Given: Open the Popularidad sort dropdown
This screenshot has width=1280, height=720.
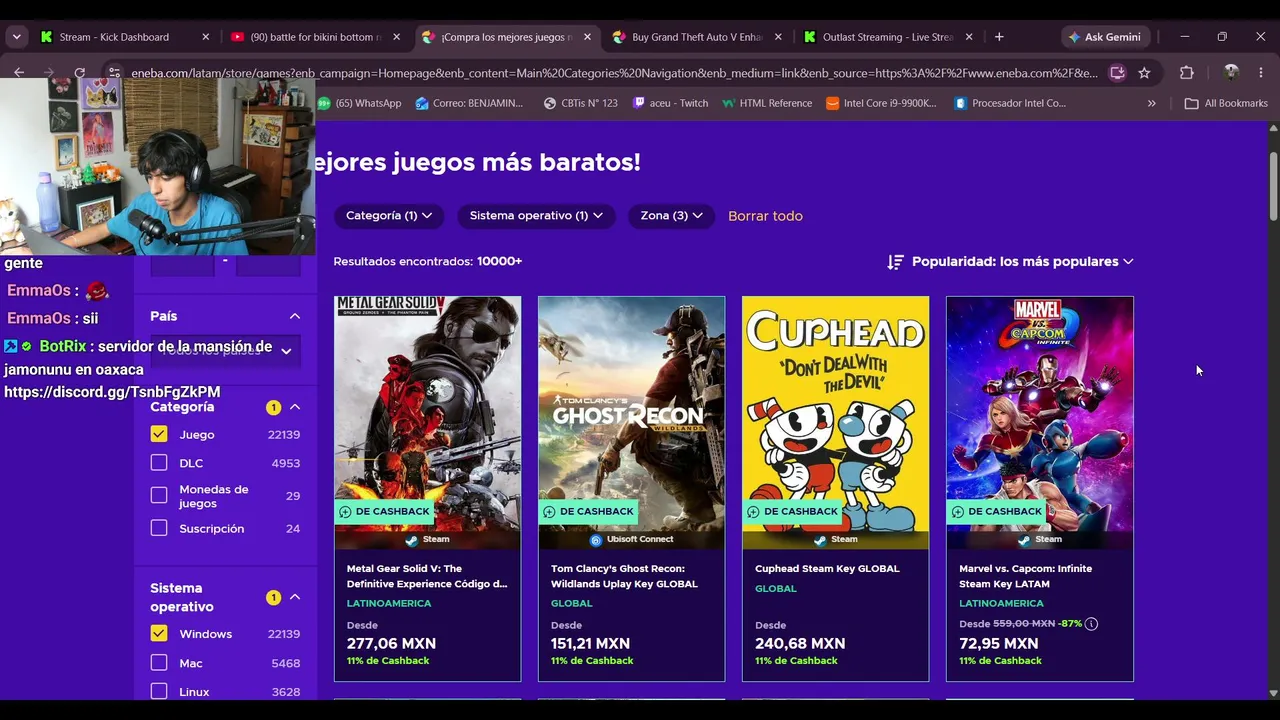Looking at the screenshot, I should [x=1010, y=262].
